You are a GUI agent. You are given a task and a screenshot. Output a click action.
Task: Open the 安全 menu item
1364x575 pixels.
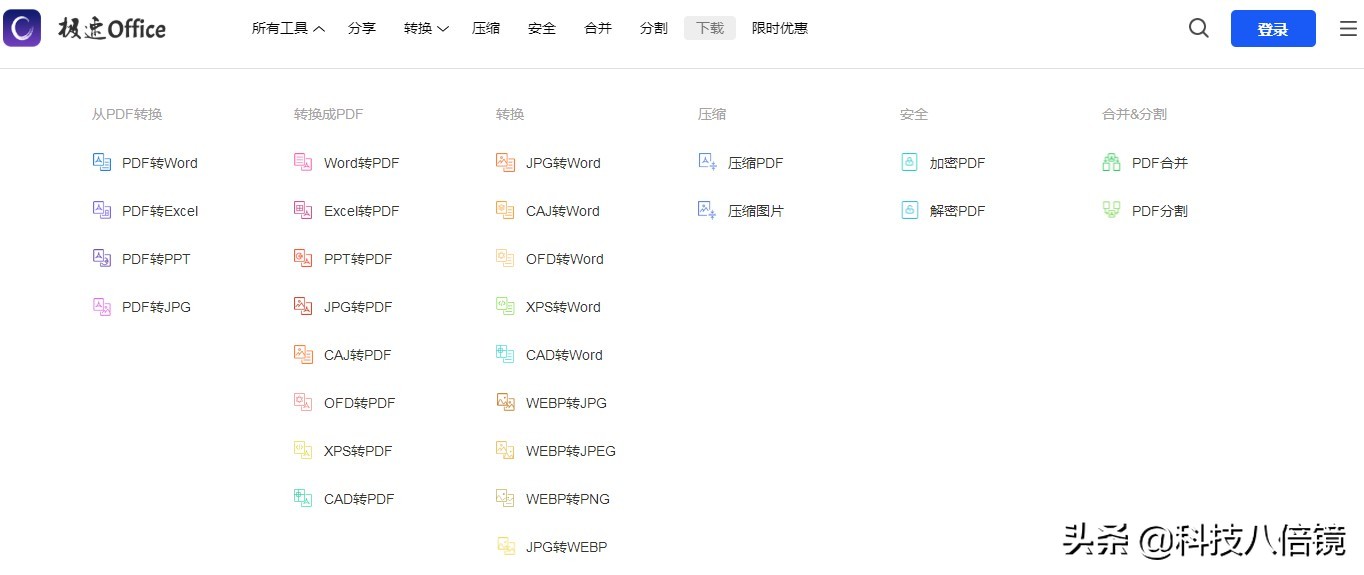[x=542, y=29]
